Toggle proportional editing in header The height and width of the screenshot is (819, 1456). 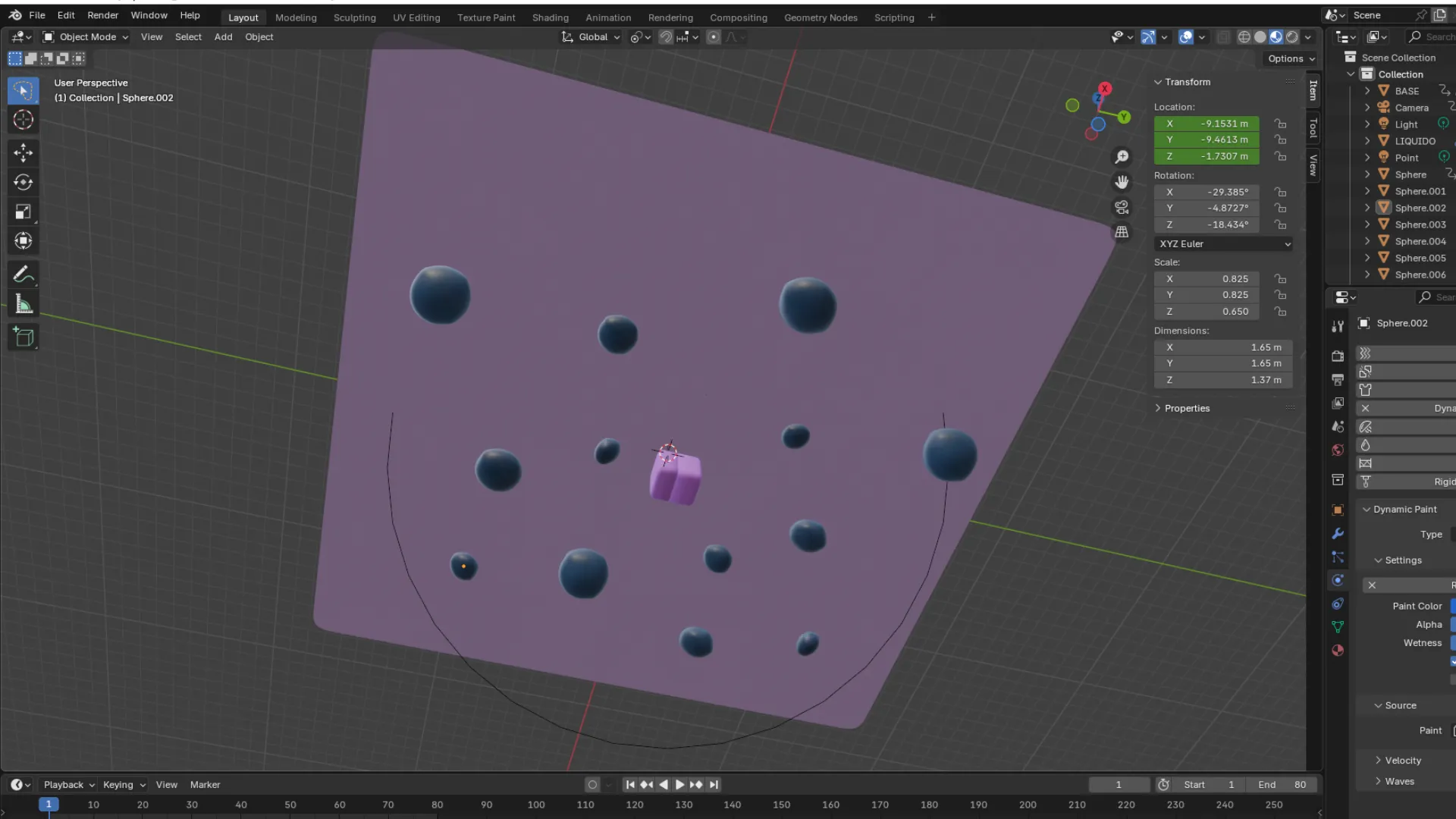click(x=714, y=37)
